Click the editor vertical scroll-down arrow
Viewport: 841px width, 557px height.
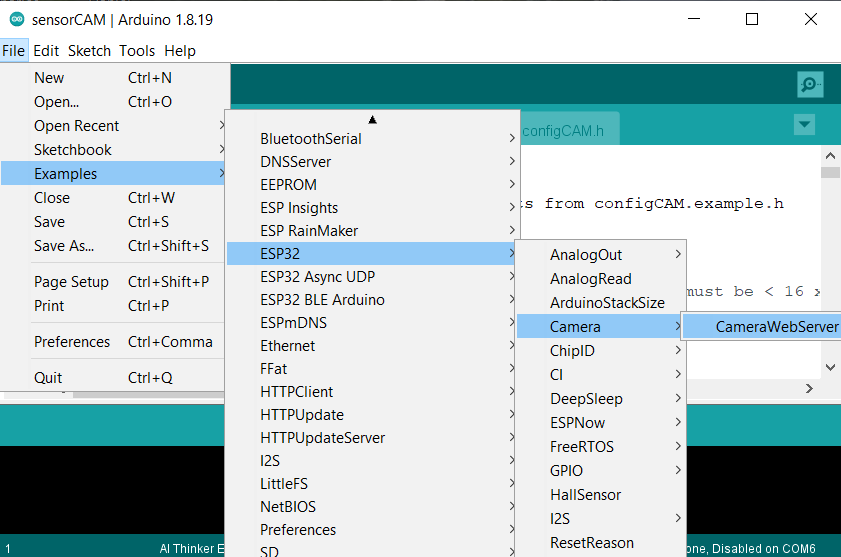pyautogui.click(x=830, y=368)
